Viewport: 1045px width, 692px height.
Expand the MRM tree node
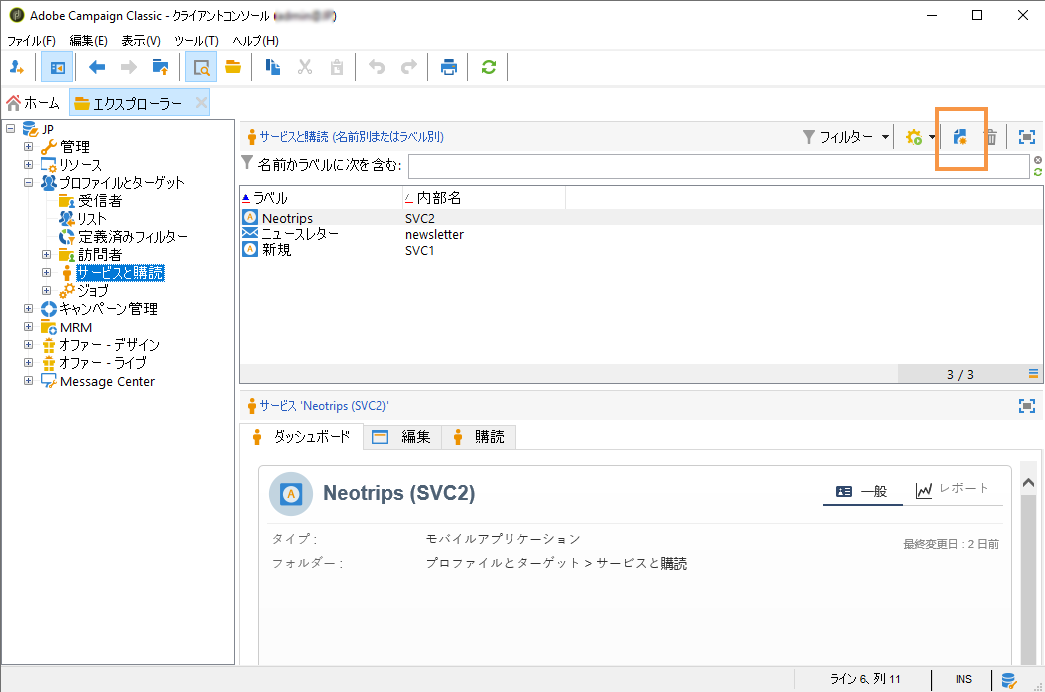tap(29, 327)
